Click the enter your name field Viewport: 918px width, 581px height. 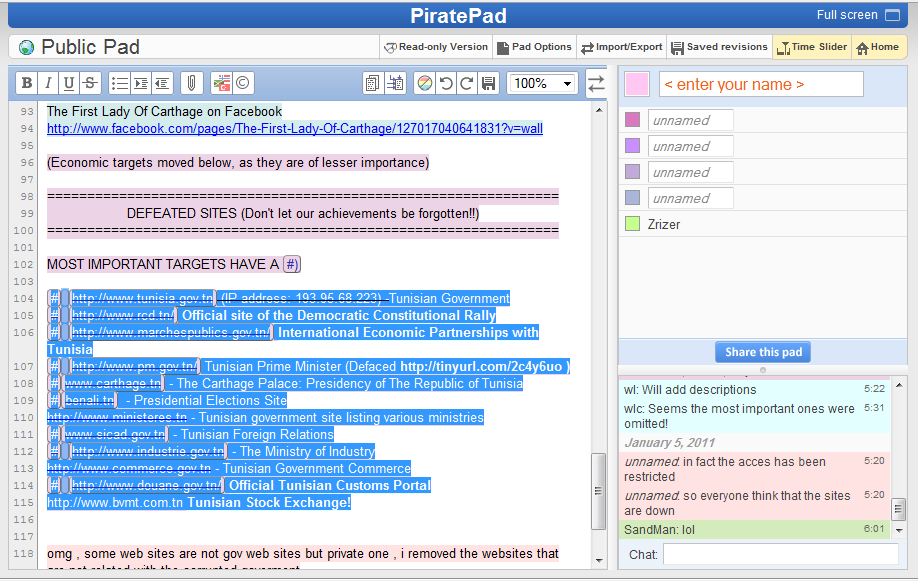coord(761,84)
